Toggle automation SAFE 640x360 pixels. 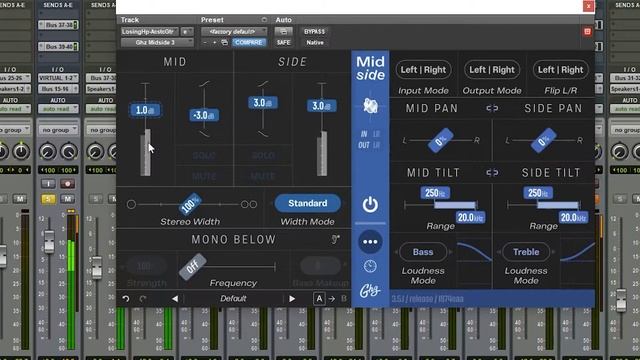283,42
